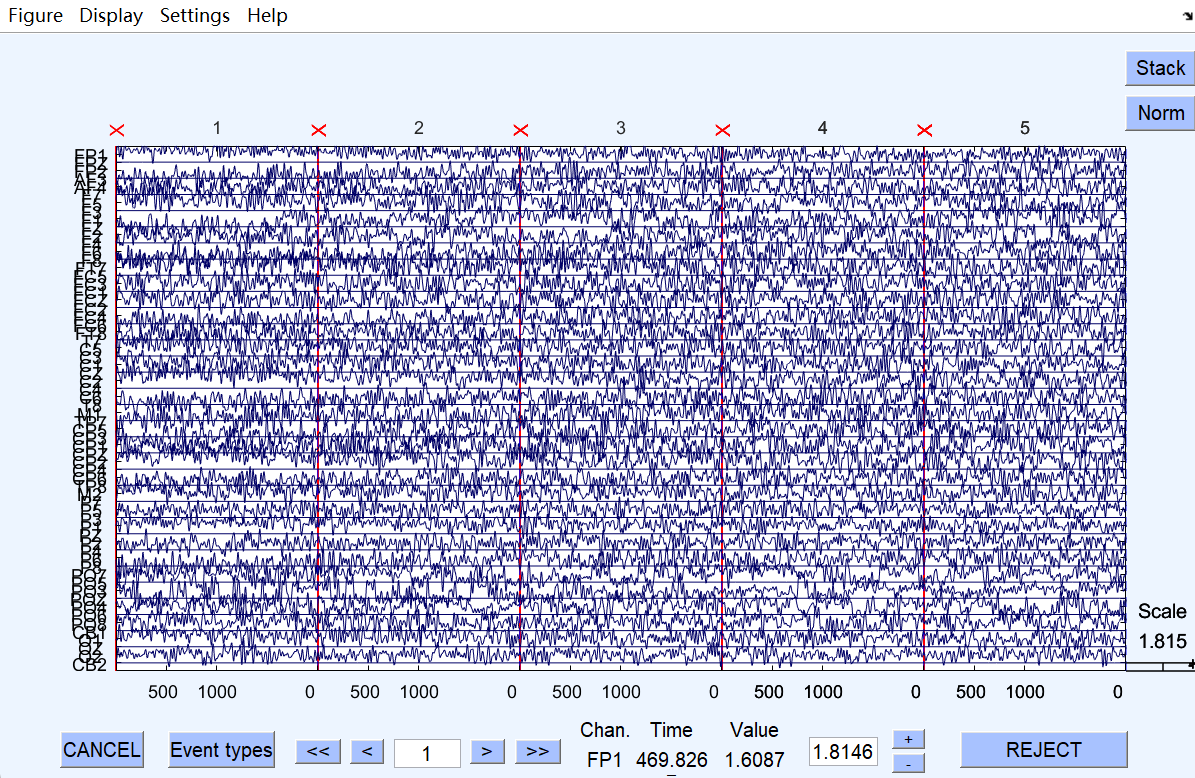This screenshot has width=1195, height=778.
Task: Select the epoch 4 number label above the plot
Action: point(822,128)
